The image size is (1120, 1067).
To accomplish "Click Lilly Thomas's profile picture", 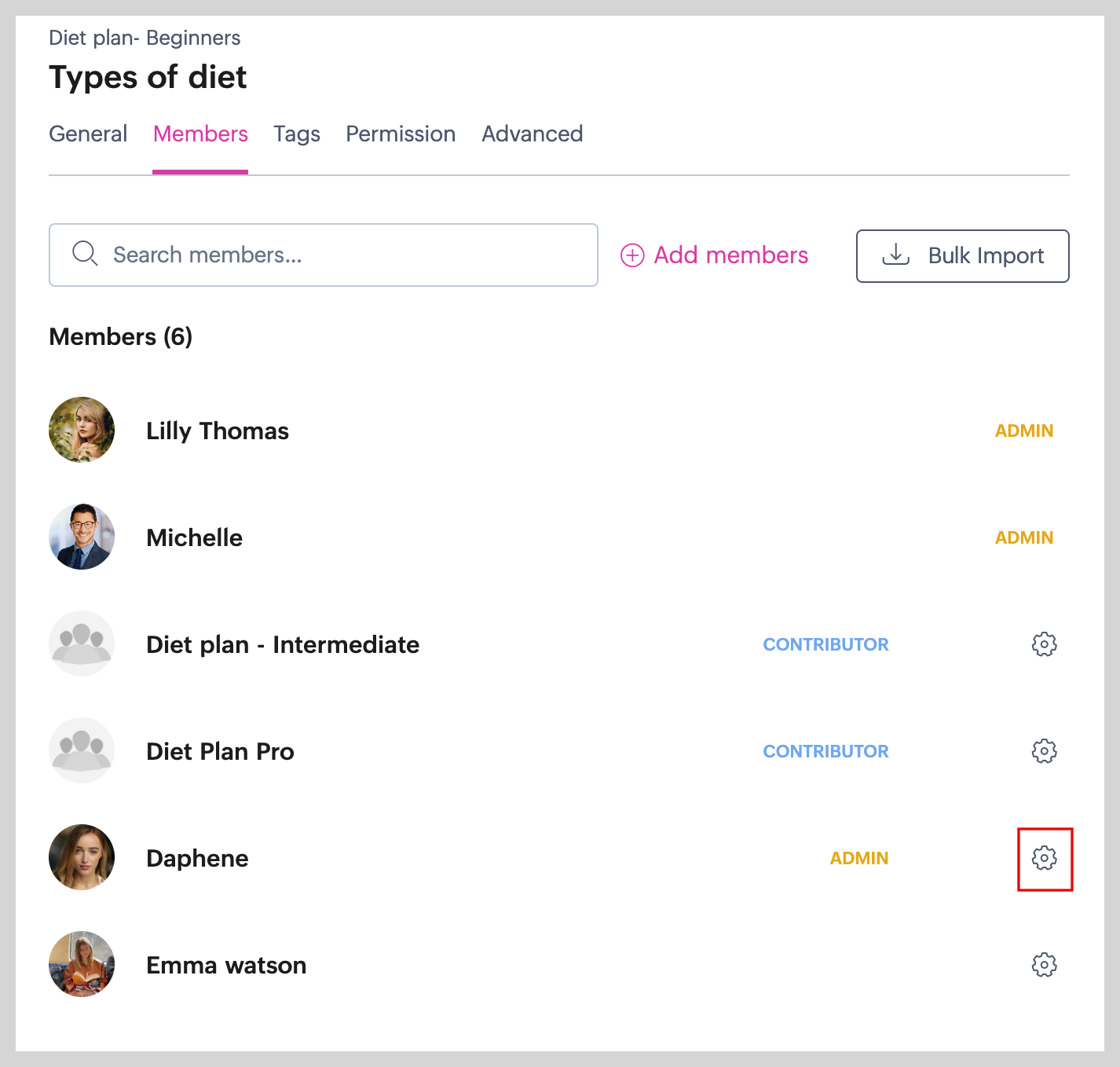I will click(x=82, y=430).
